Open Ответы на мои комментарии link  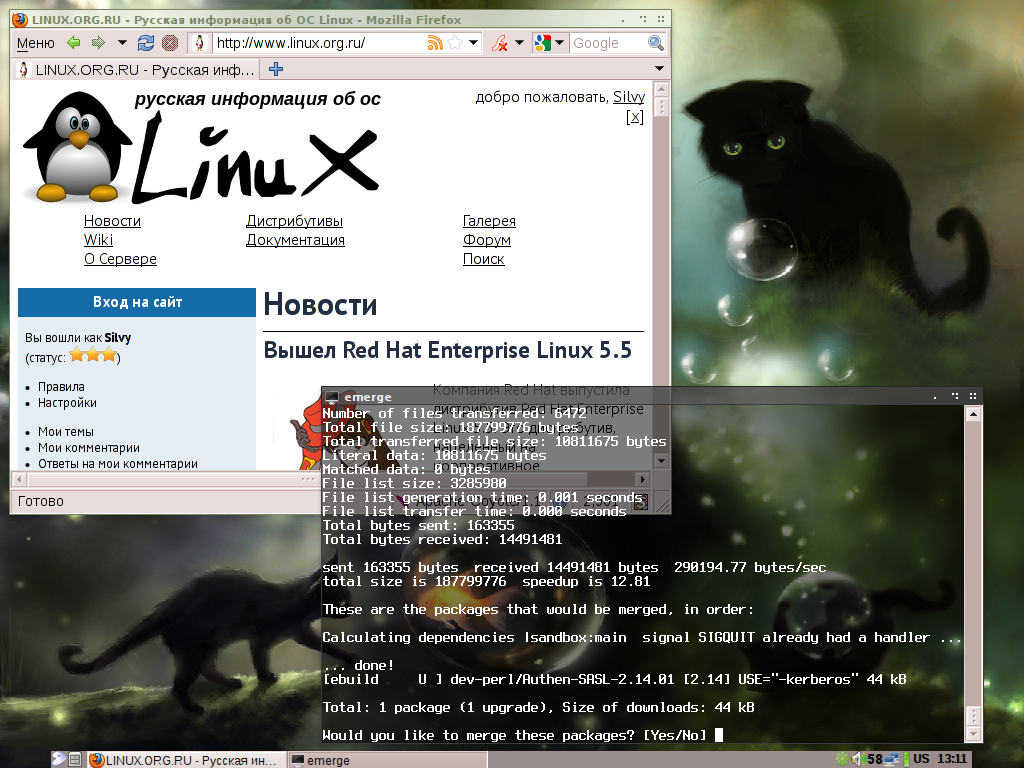tap(118, 464)
